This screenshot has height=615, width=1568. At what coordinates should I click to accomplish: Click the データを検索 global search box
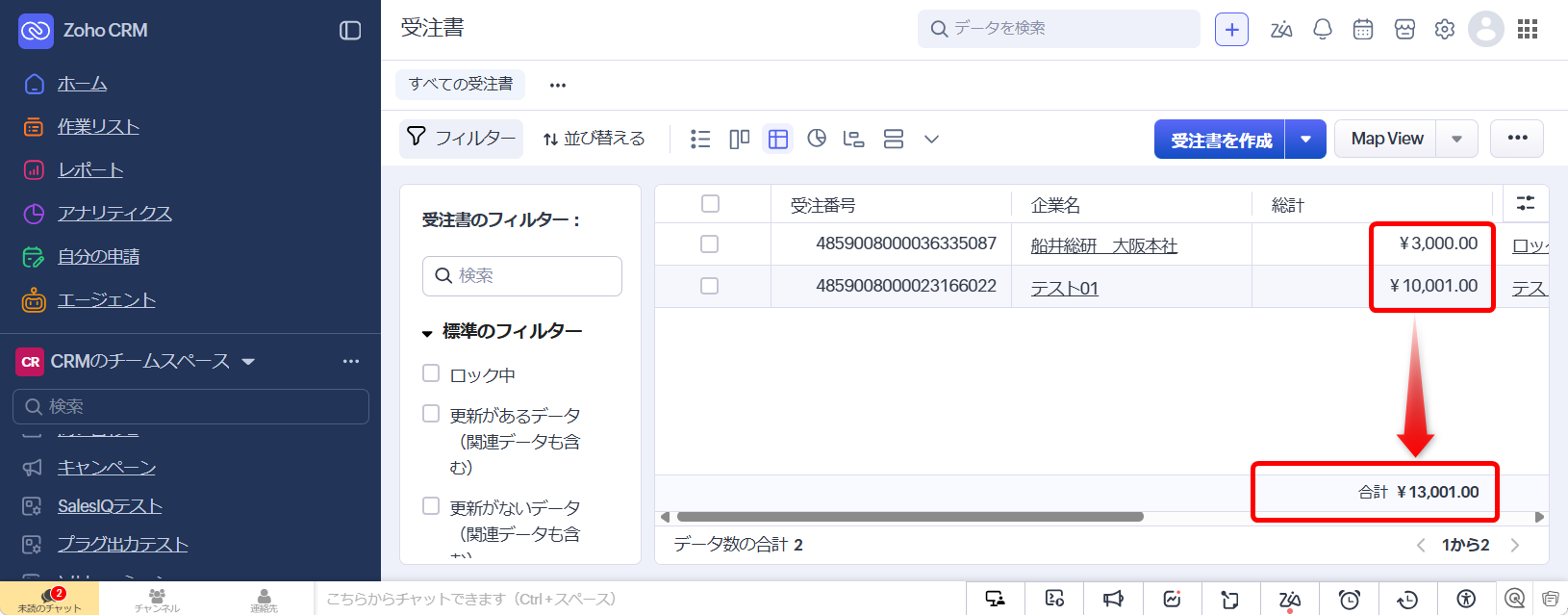(1058, 29)
